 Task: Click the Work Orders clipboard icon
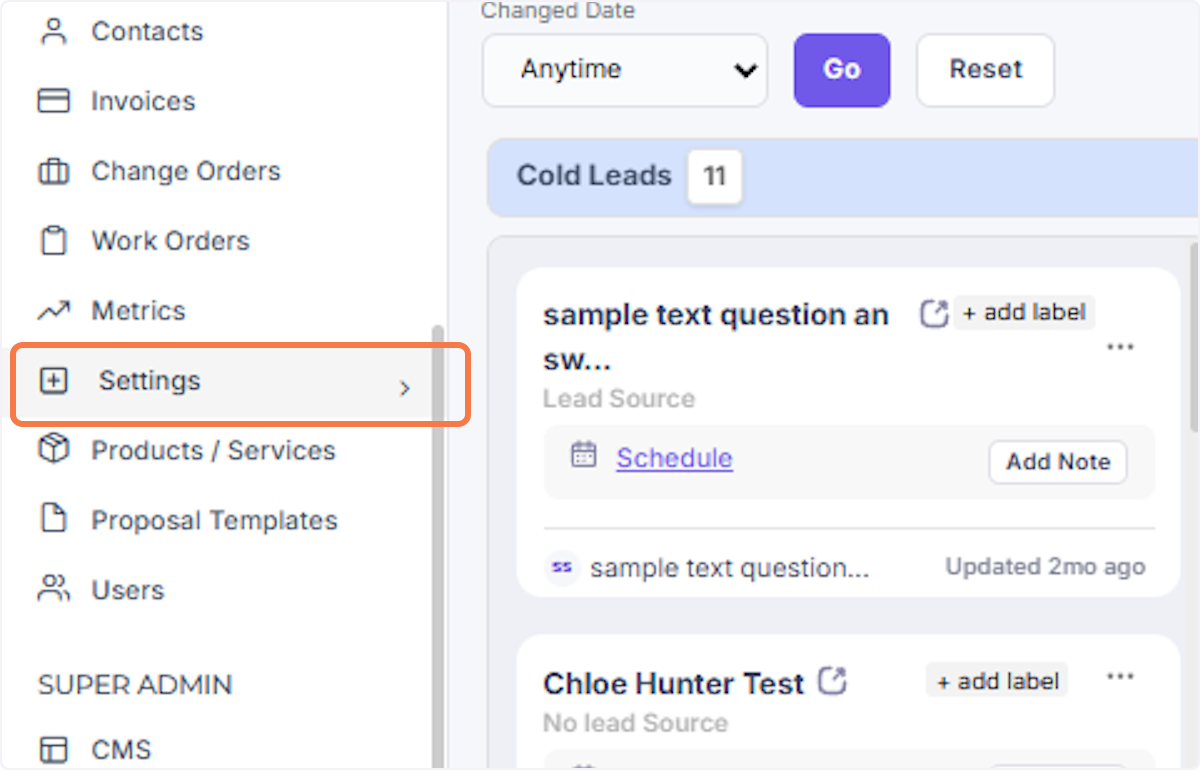[53, 241]
